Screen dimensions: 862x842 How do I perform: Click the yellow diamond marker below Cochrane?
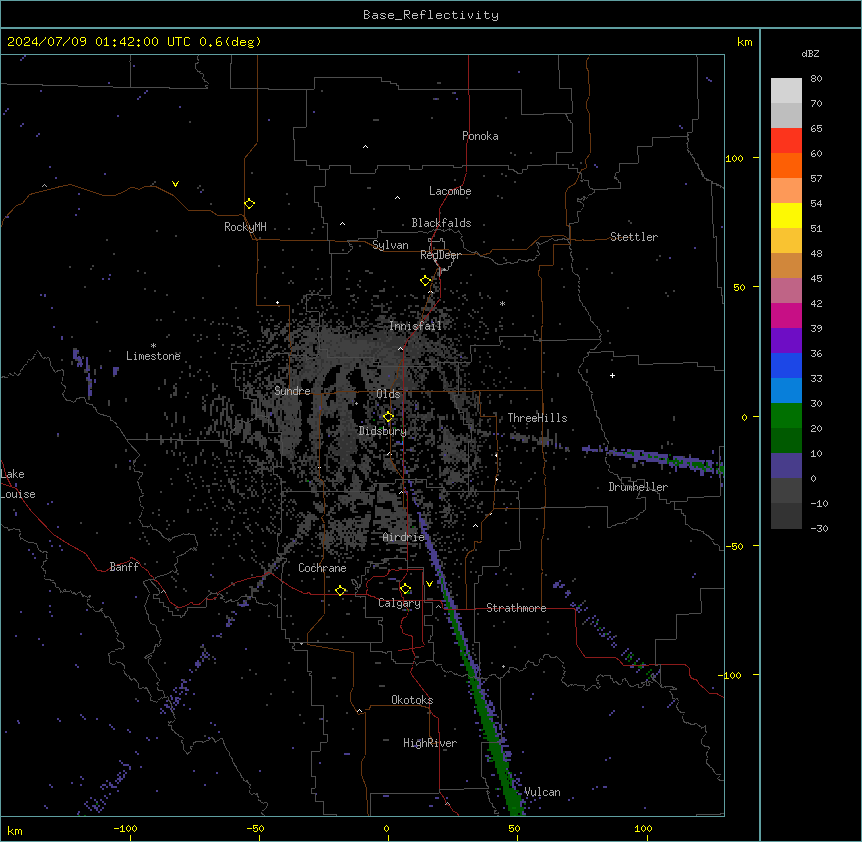pyautogui.click(x=340, y=590)
